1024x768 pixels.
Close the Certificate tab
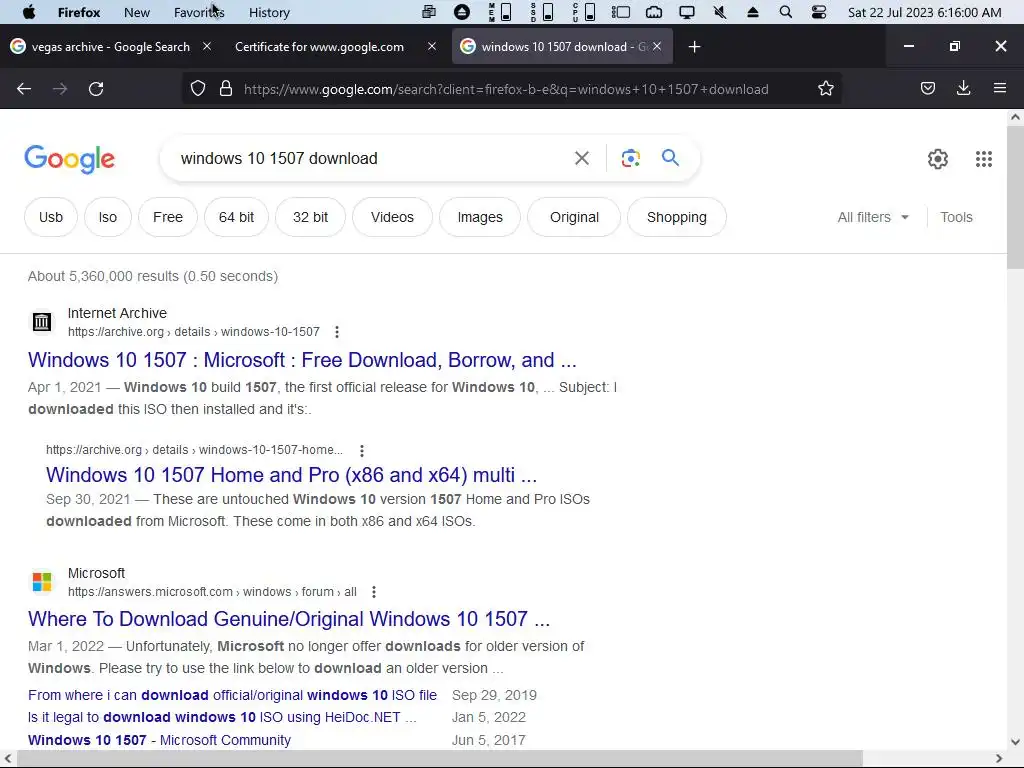(432, 46)
